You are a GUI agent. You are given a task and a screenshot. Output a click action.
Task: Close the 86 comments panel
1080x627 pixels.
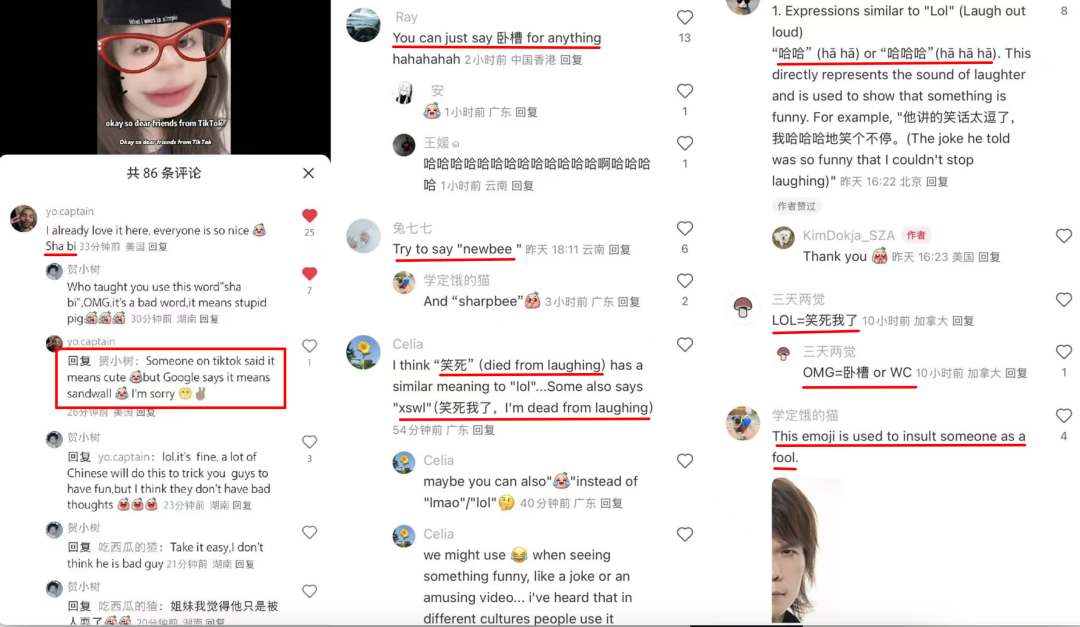[309, 173]
